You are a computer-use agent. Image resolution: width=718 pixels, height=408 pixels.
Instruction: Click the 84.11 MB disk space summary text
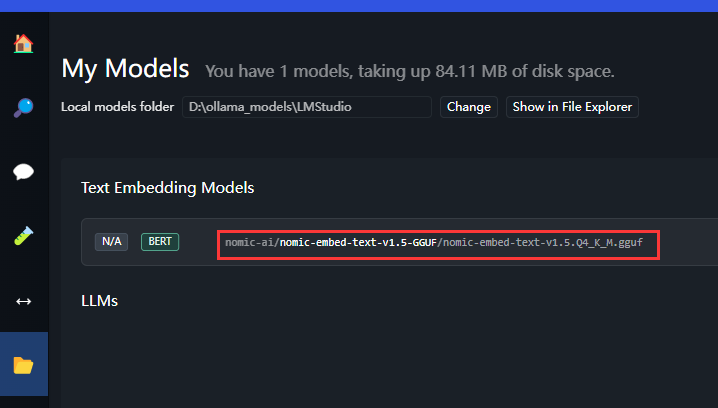pyautogui.click(x=410, y=71)
